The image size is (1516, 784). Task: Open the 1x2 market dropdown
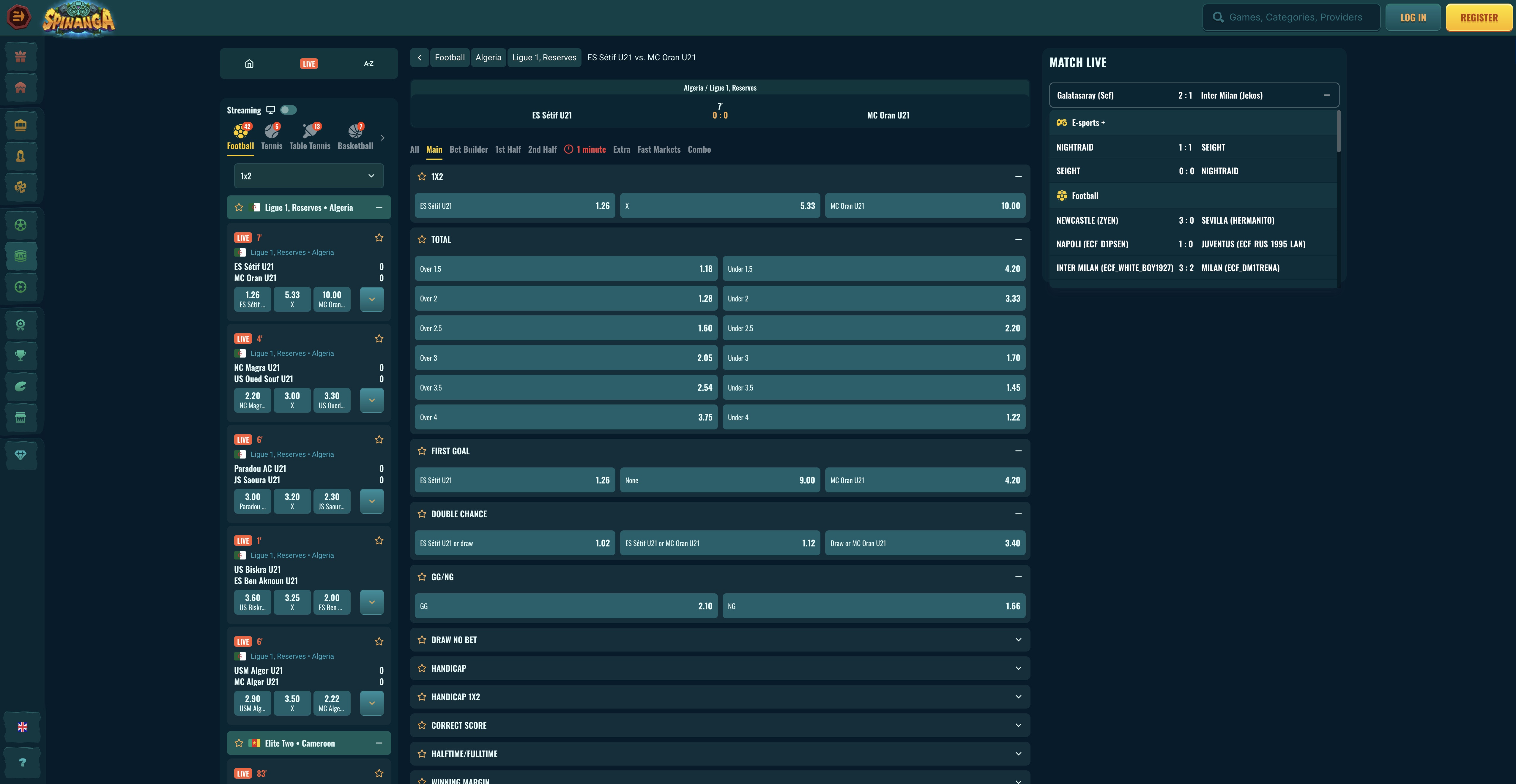pos(308,176)
